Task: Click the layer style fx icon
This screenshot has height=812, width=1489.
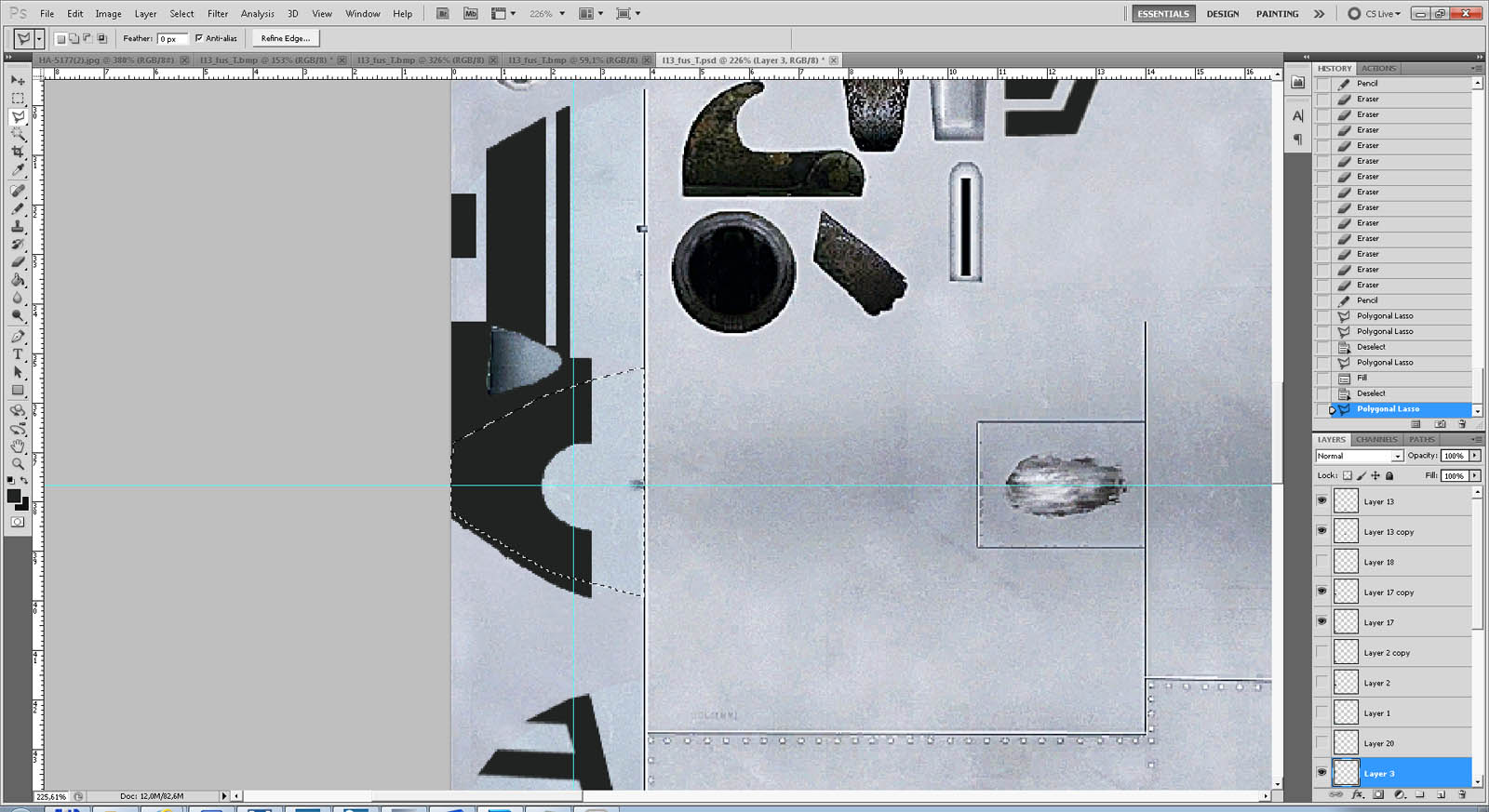Action: tap(1357, 795)
